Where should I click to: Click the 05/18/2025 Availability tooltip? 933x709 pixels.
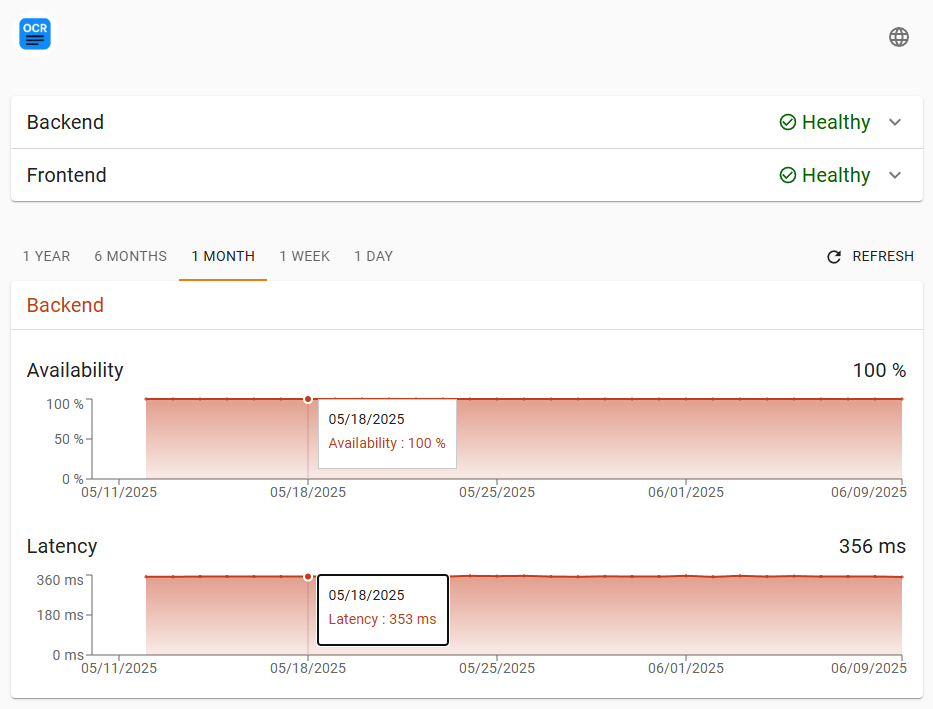pos(387,433)
